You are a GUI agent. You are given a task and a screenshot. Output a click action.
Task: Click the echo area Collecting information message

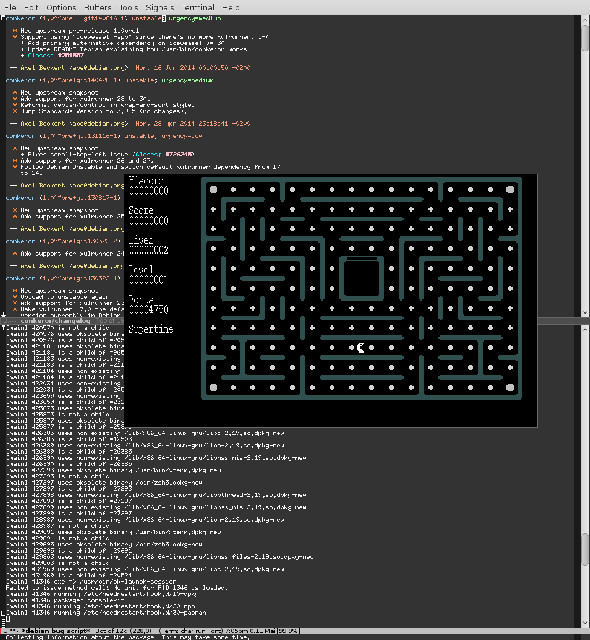127,637
